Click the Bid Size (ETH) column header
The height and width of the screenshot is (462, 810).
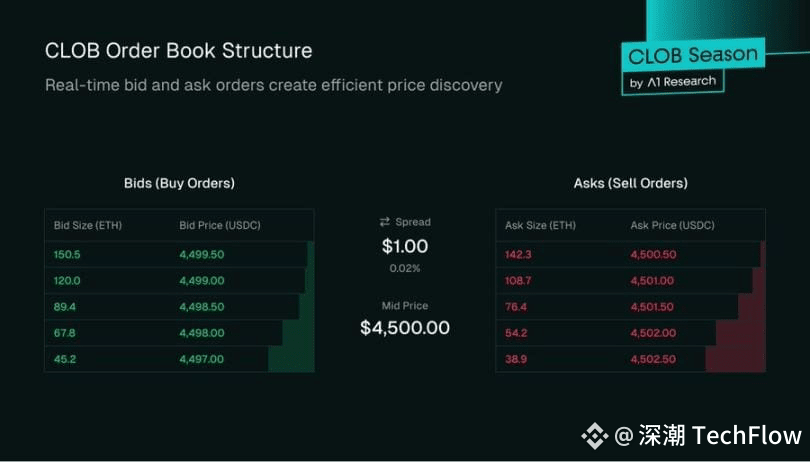point(87,225)
